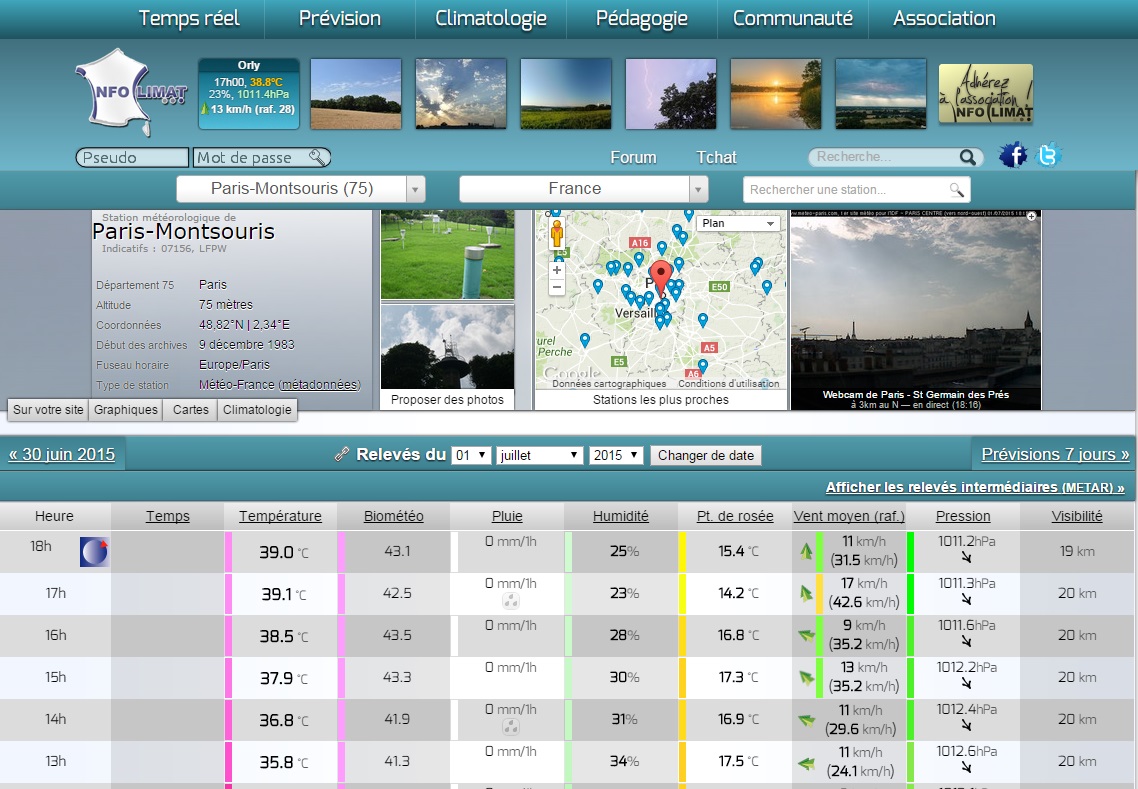Follow the Prévisions 7 jours link
1138x789 pixels.
[1054, 454]
